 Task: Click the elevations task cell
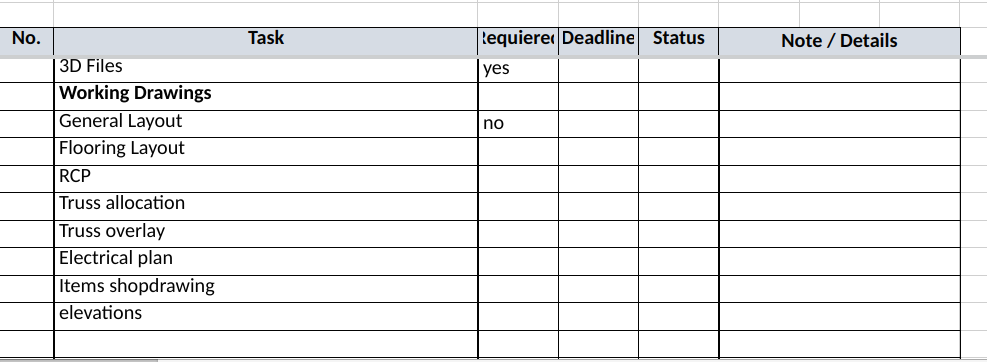point(266,316)
